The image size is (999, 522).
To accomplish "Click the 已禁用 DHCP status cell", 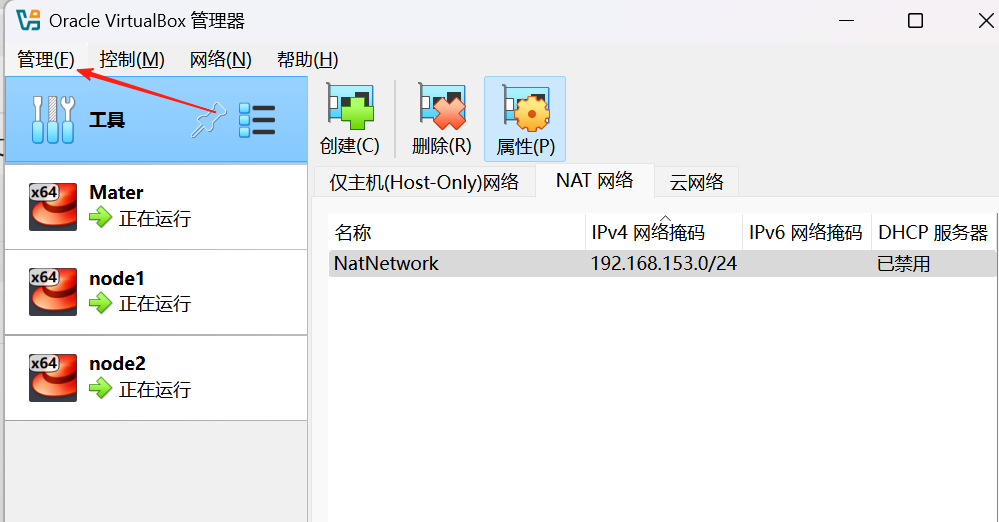I will [x=903, y=263].
